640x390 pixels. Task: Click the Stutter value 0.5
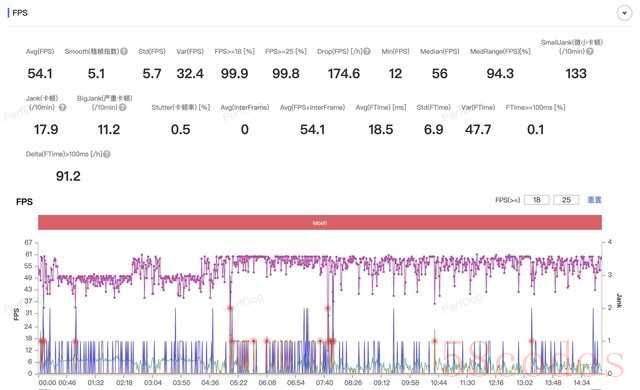point(180,130)
